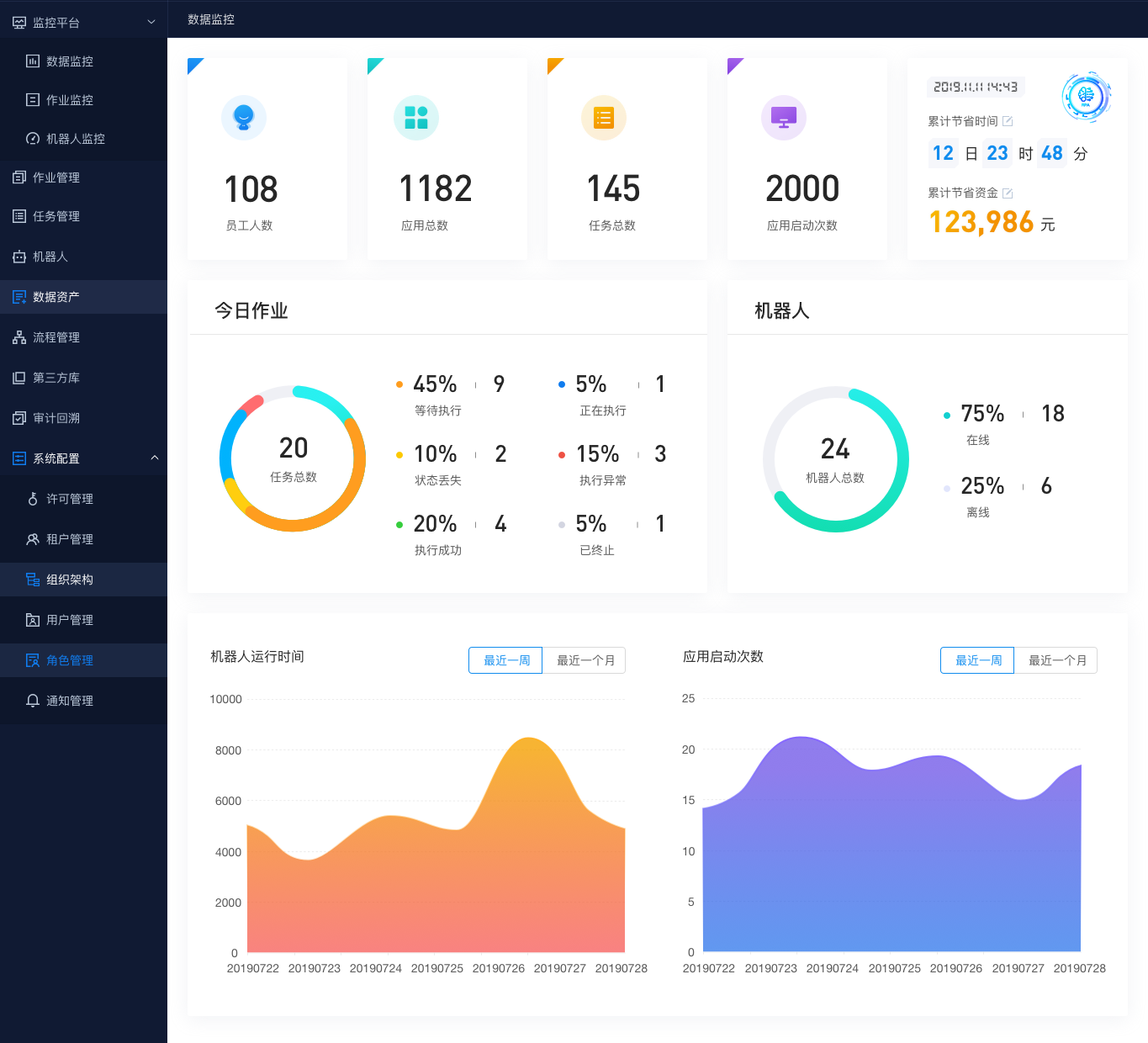The height and width of the screenshot is (1043, 1148).
Task: Expand the 作业管理 sidebar menu
Action: (x=84, y=177)
